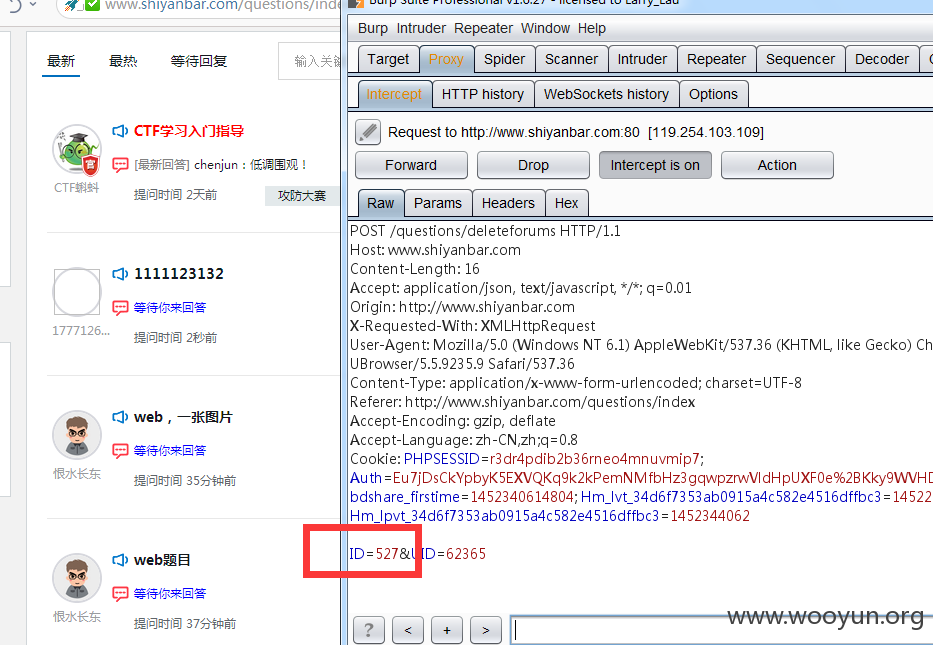The width and height of the screenshot is (933, 645).
Task: Click the forum keyword search input field
Action: [x=309, y=61]
